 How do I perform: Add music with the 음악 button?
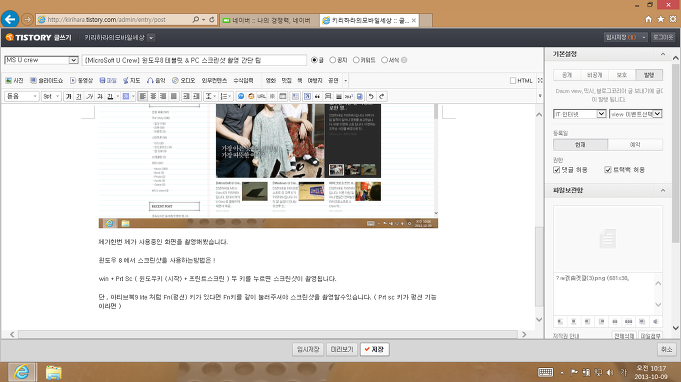(156, 81)
